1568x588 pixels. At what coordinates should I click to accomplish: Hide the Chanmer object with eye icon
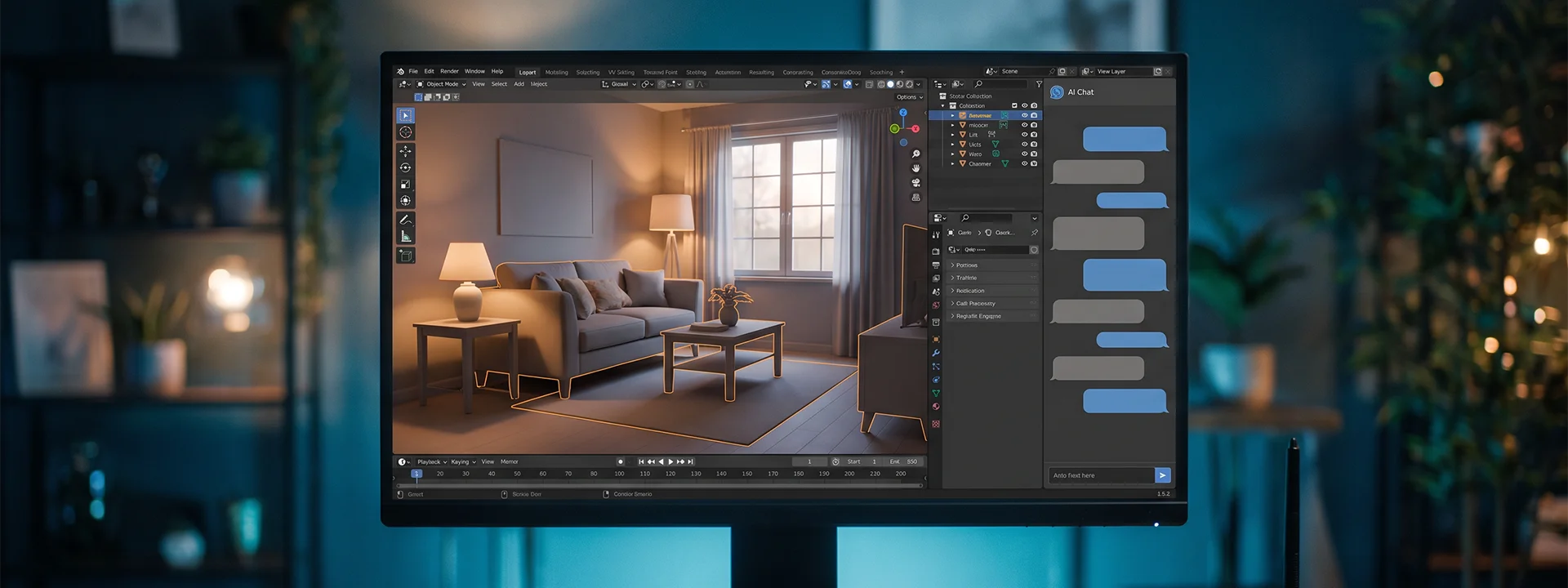[x=1024, y=164]
